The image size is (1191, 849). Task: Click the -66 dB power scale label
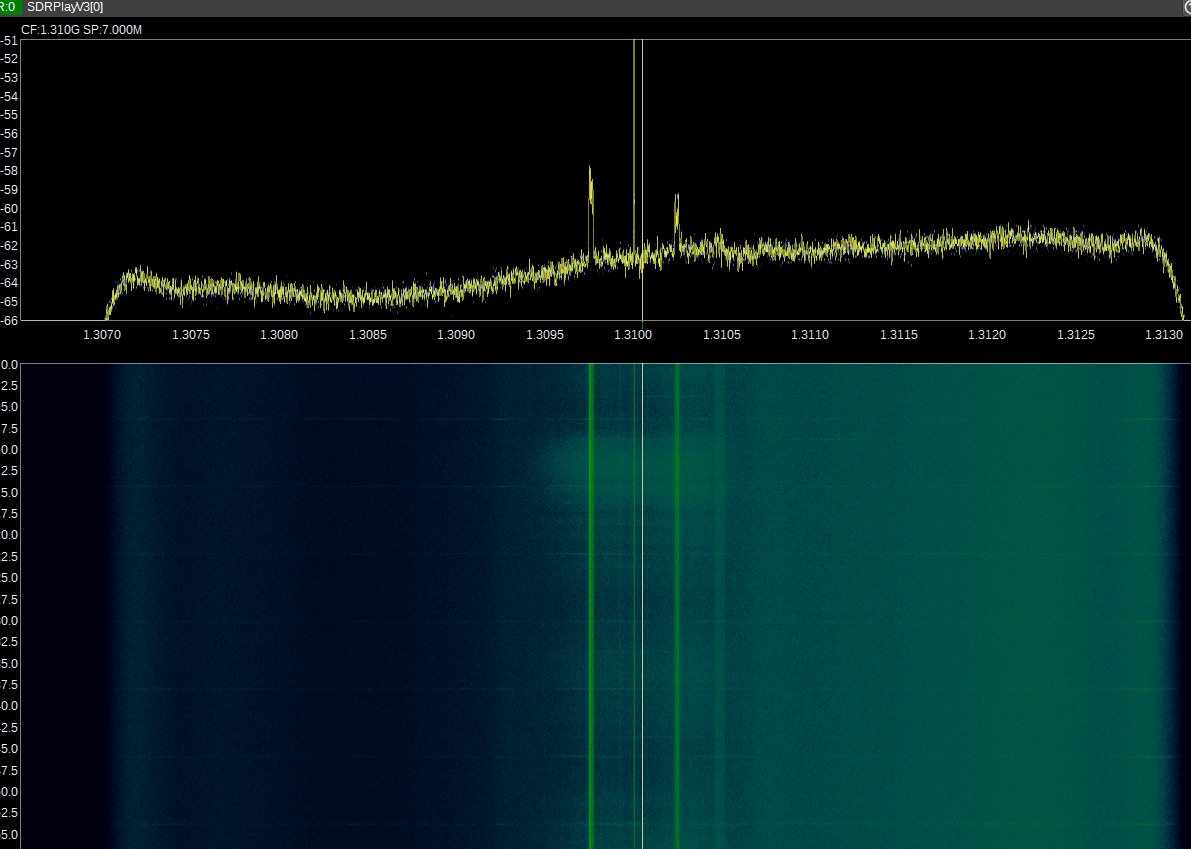(x=8, y=320)
